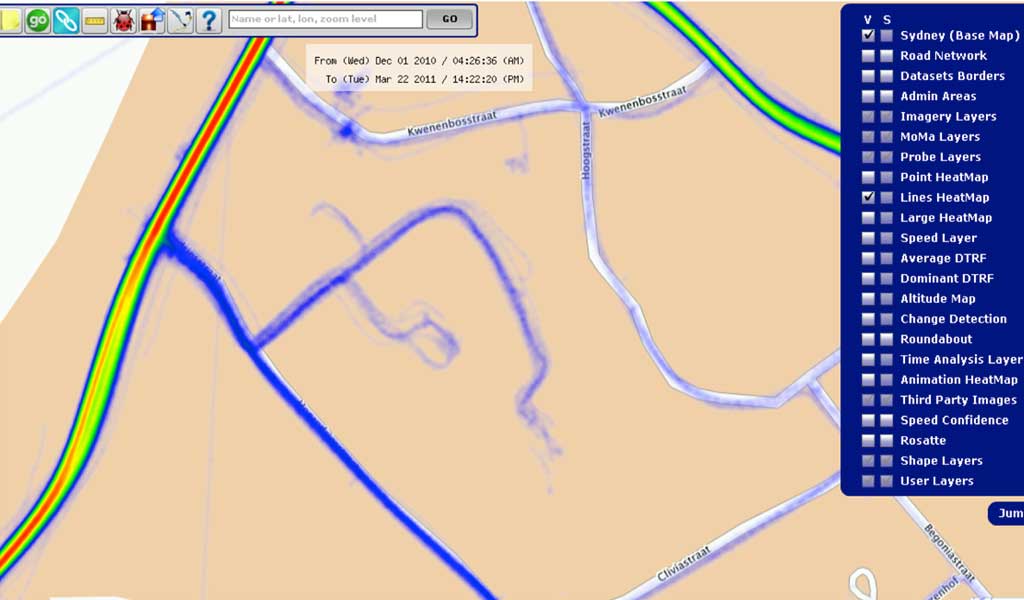
Task: Click the GO search button
Action: [449, 19]
